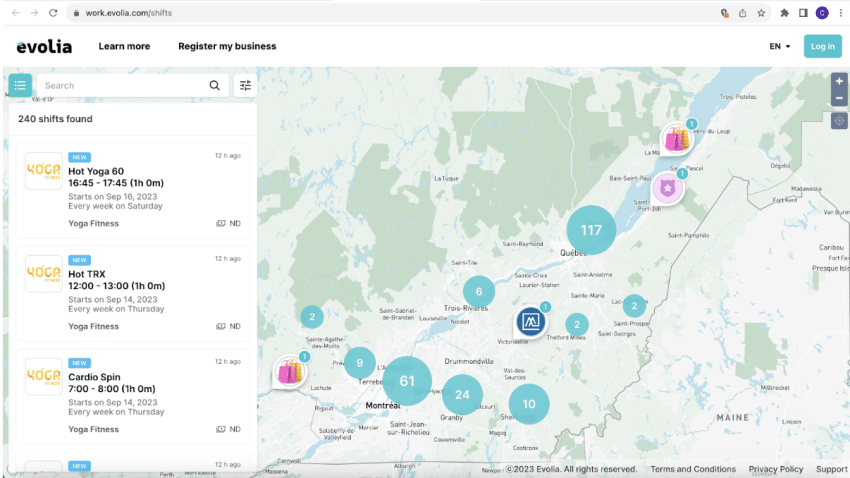Open Register my business page
The image size is (850, 478).
point(227,46)
